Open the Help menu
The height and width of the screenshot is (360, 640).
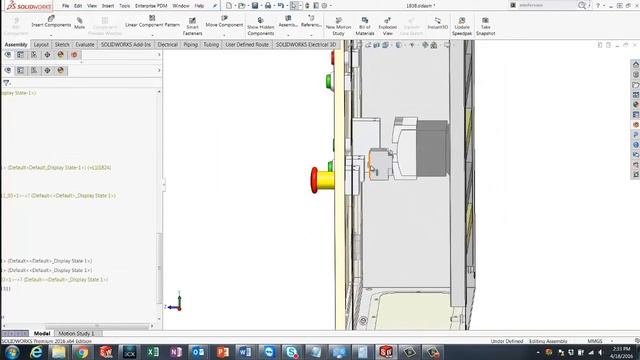199,6
